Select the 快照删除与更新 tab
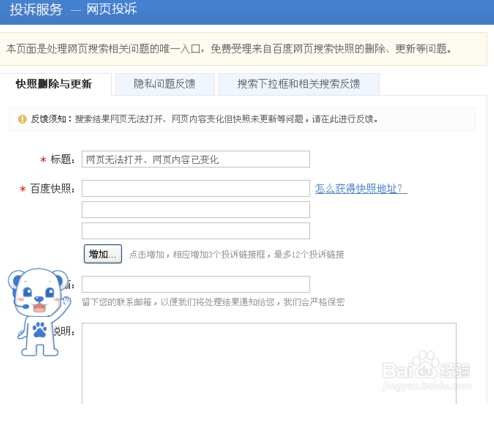 [x=54, y=84]
